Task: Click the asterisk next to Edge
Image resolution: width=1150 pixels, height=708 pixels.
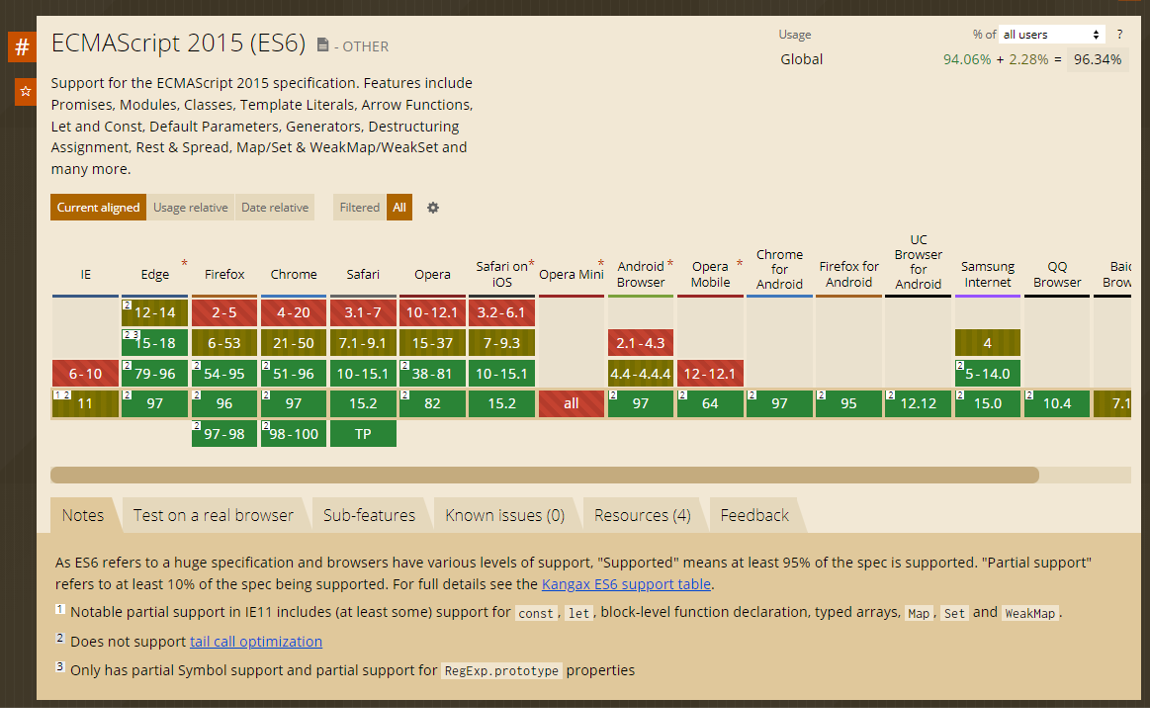Action: coord(184,265)
